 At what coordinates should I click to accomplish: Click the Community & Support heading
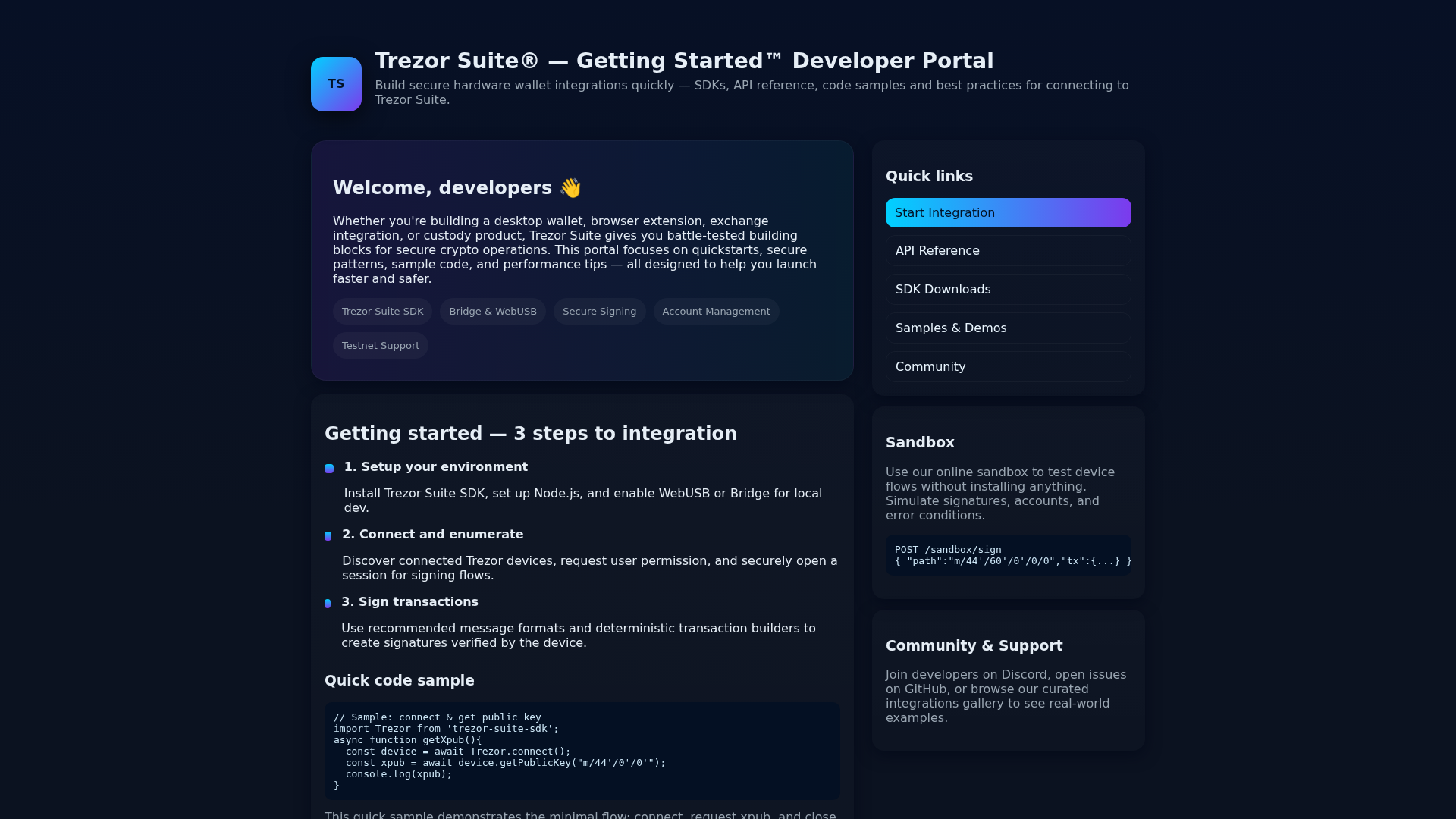[974, 646]
